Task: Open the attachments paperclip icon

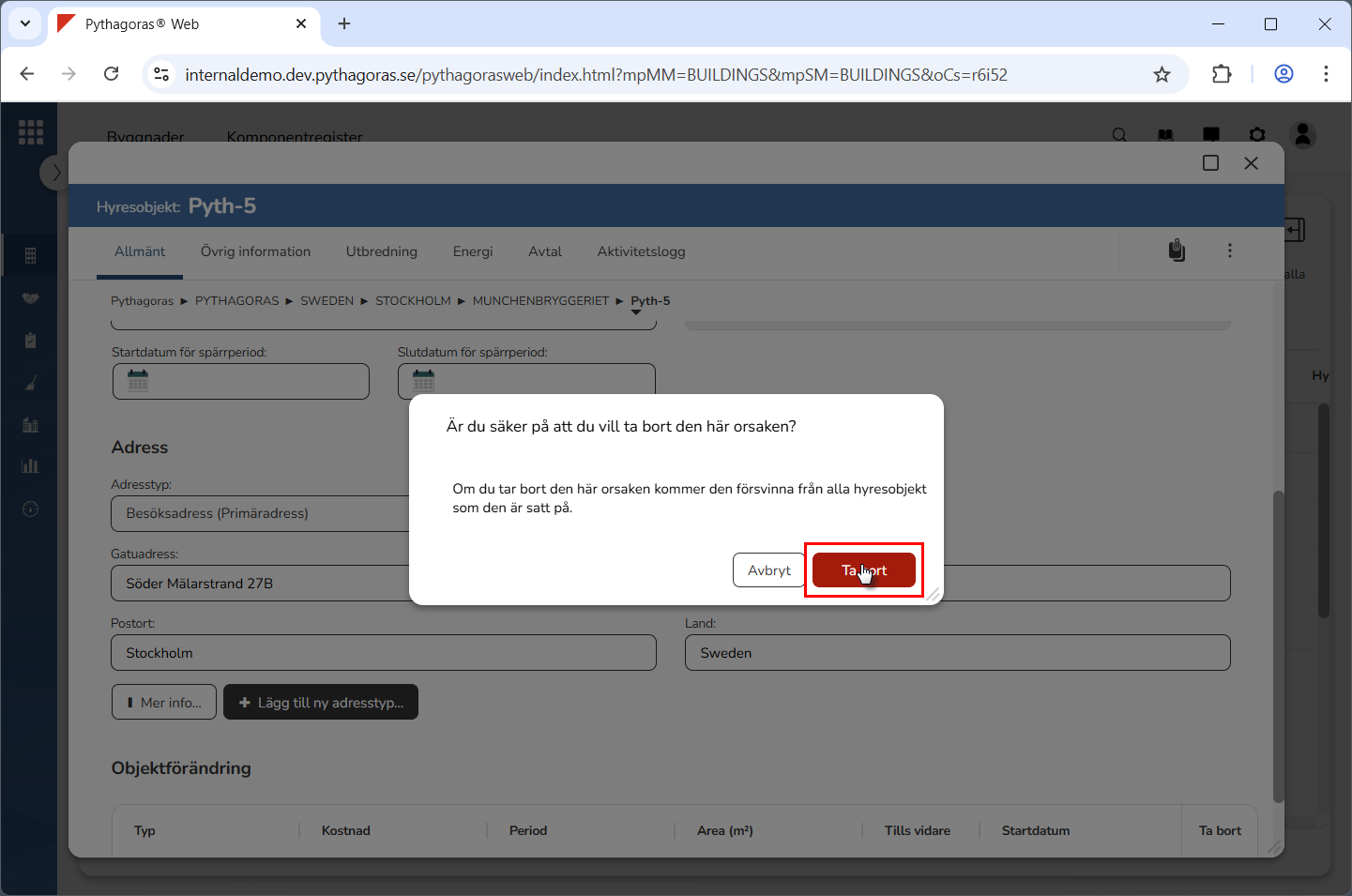Action: pos(1177,251)
